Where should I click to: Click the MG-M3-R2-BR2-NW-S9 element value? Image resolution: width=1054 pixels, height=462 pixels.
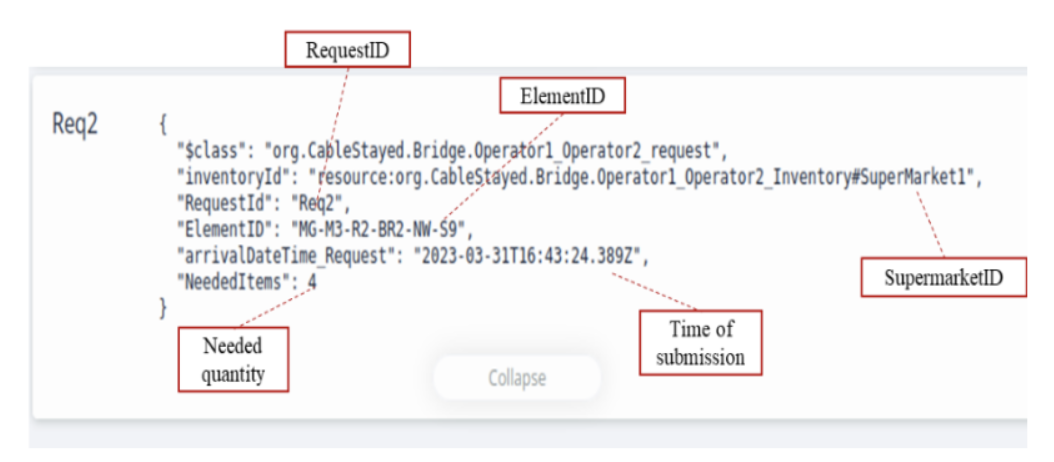(x=376, y=230)
